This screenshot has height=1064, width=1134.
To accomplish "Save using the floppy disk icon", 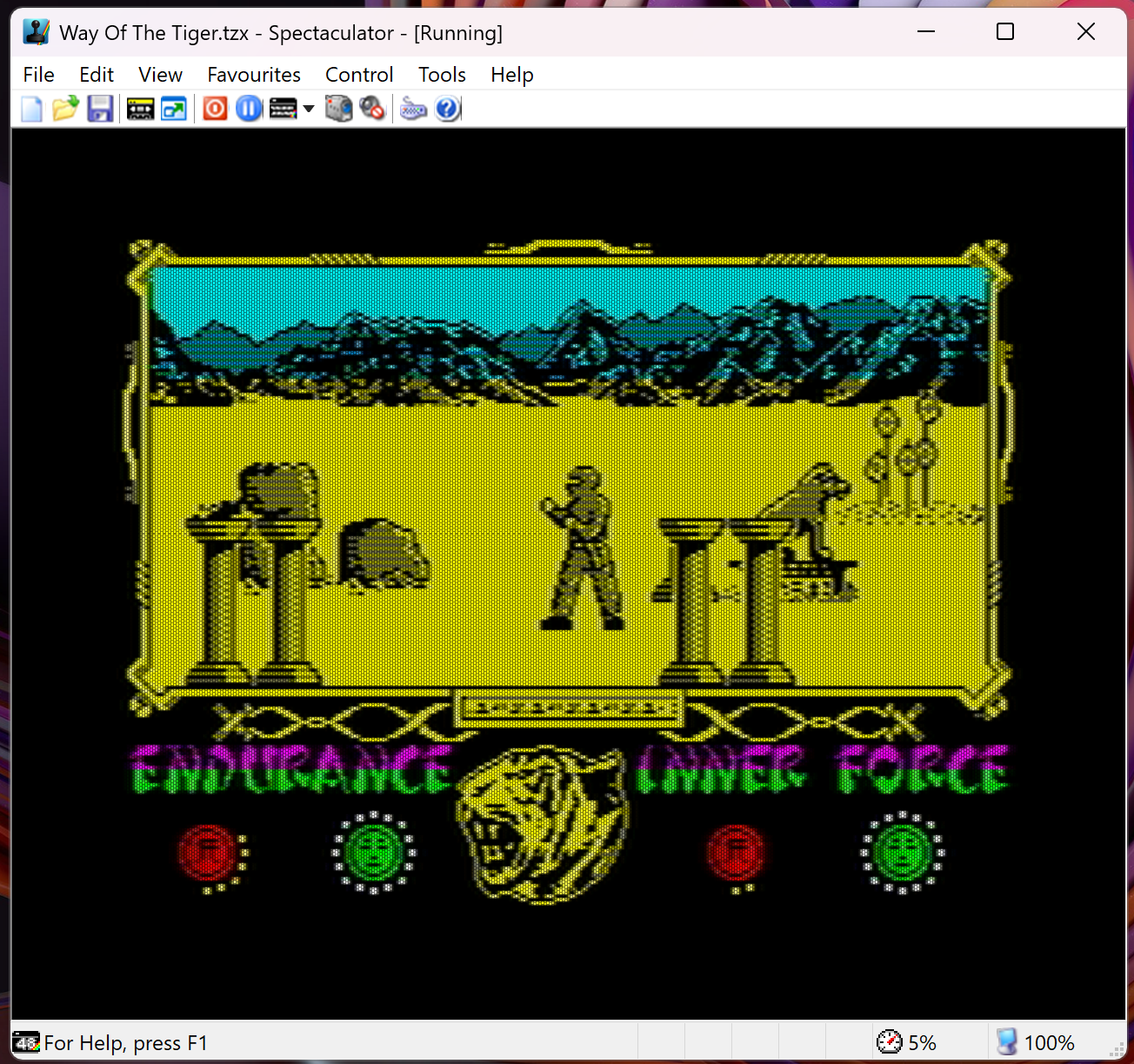I will 100,110.
